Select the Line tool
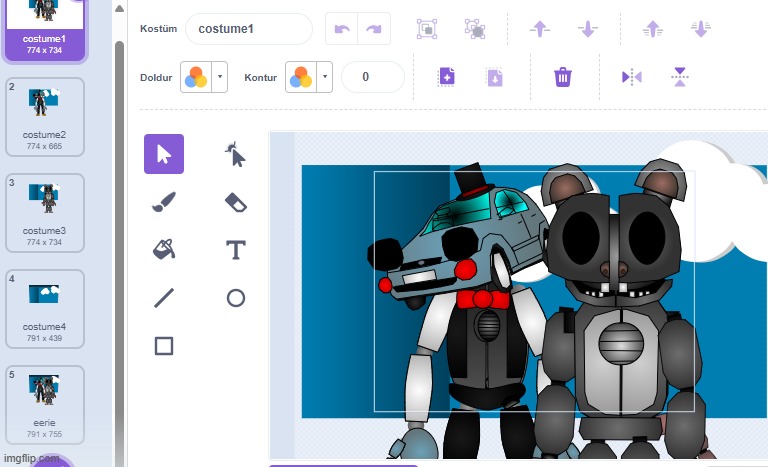The image size is (768, 467). [x=164, y=297]
